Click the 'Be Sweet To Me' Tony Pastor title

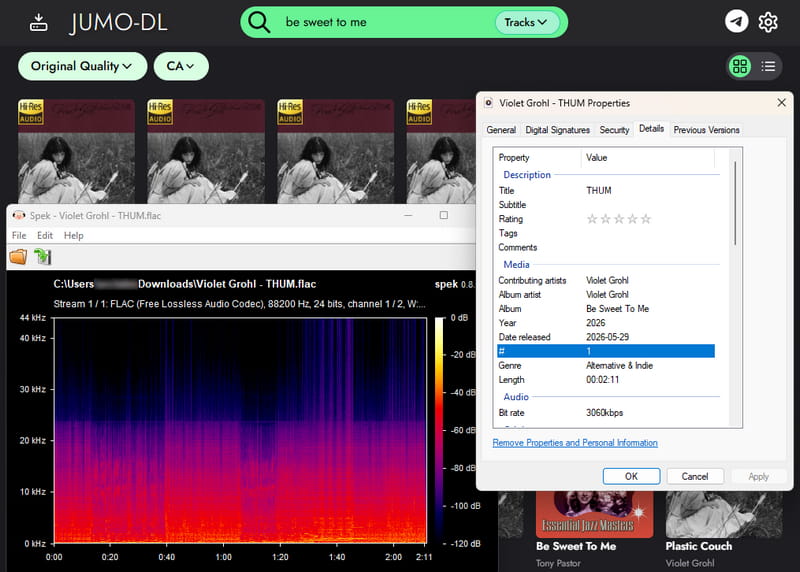[x=576, y=546]
